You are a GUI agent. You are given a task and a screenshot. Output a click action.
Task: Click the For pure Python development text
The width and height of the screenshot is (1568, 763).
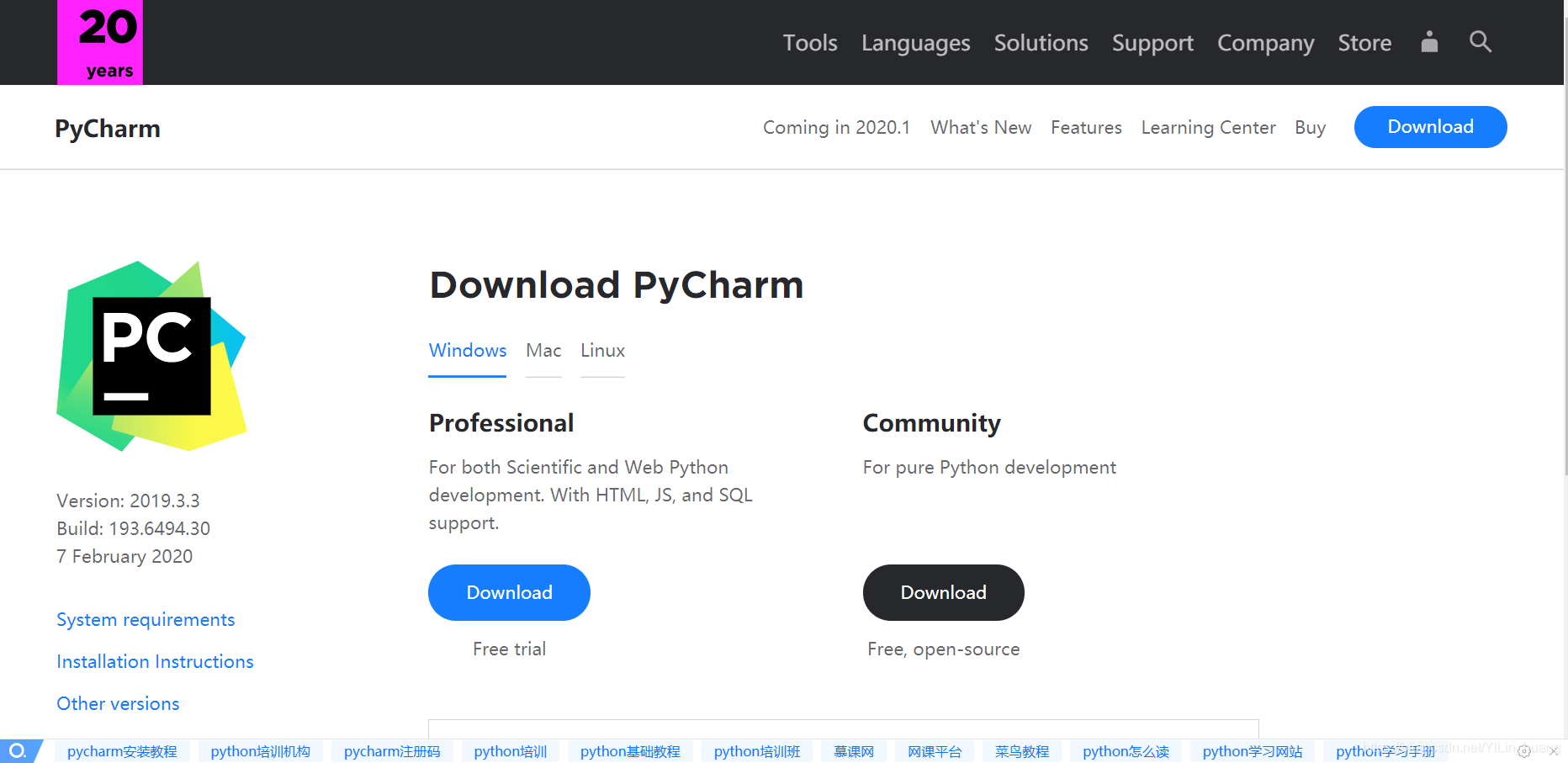pyautogui.click(x=989, y=468)
